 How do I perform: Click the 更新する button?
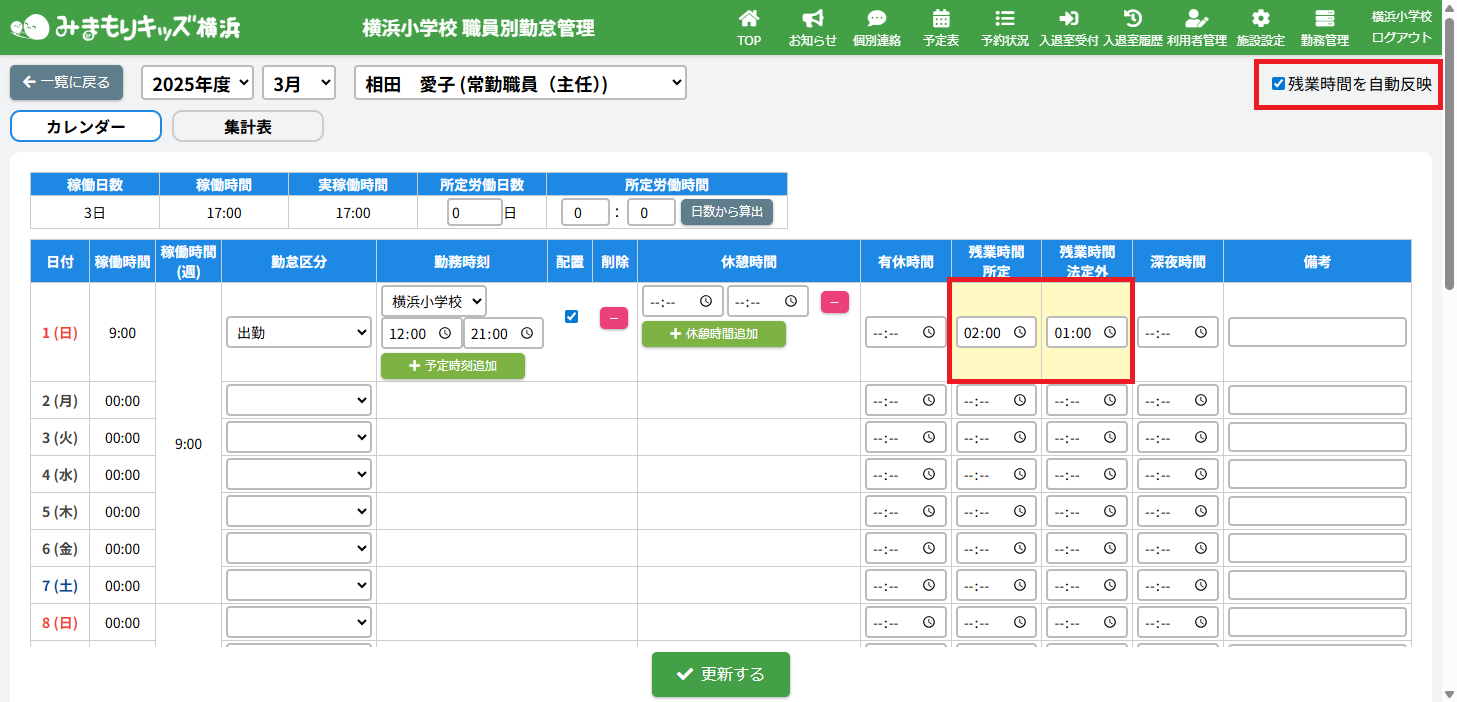(x=720, y=674)
